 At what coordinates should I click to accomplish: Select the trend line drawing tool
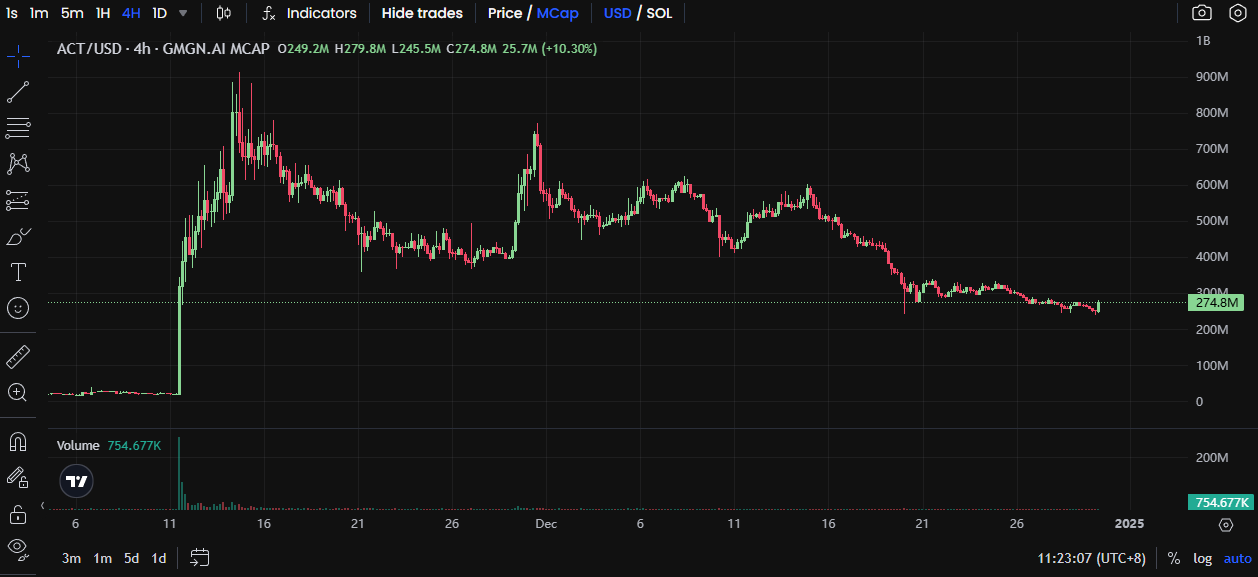(x=18, y=92)
